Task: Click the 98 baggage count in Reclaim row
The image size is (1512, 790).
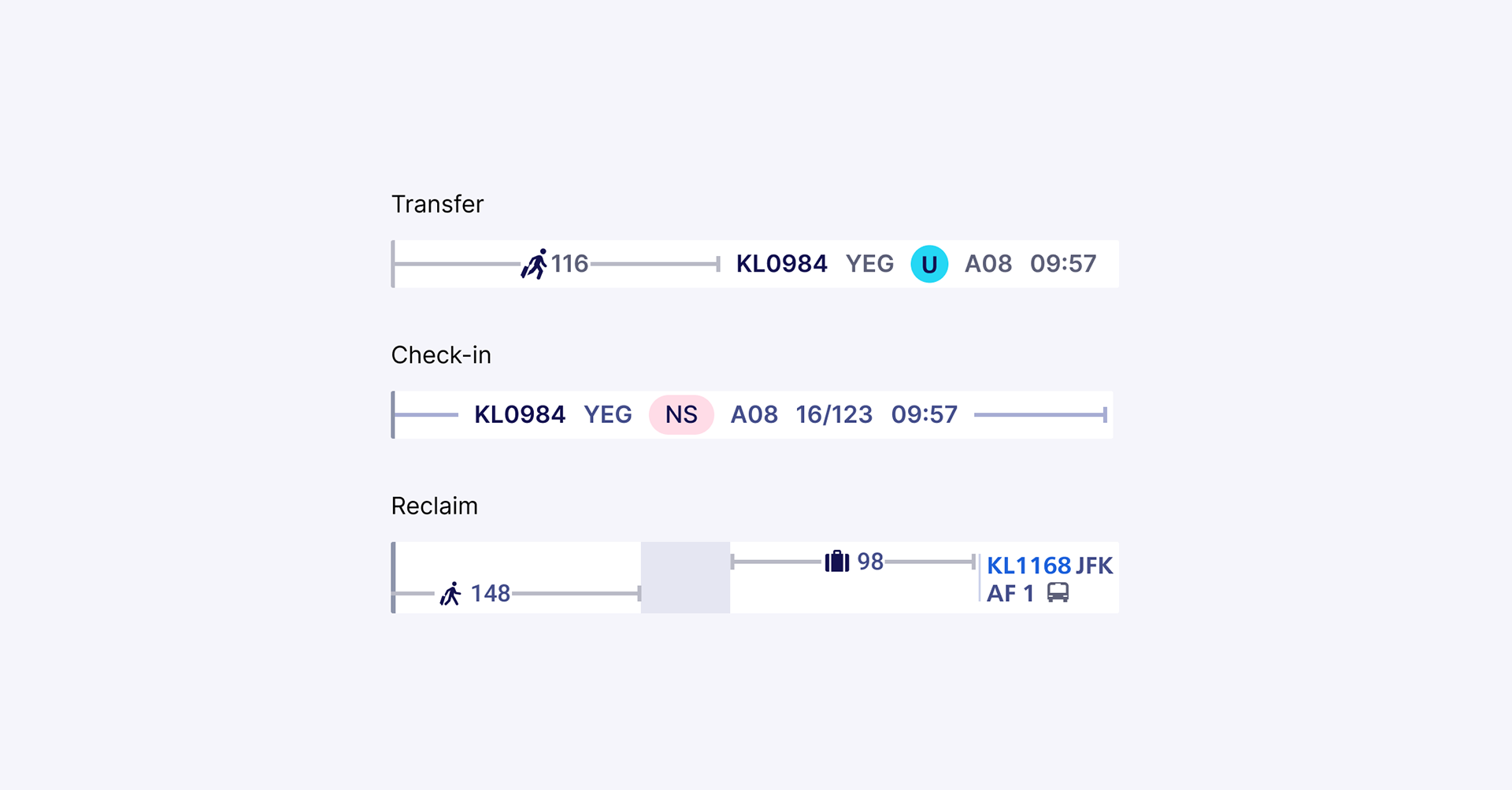Action: (870, 562)
